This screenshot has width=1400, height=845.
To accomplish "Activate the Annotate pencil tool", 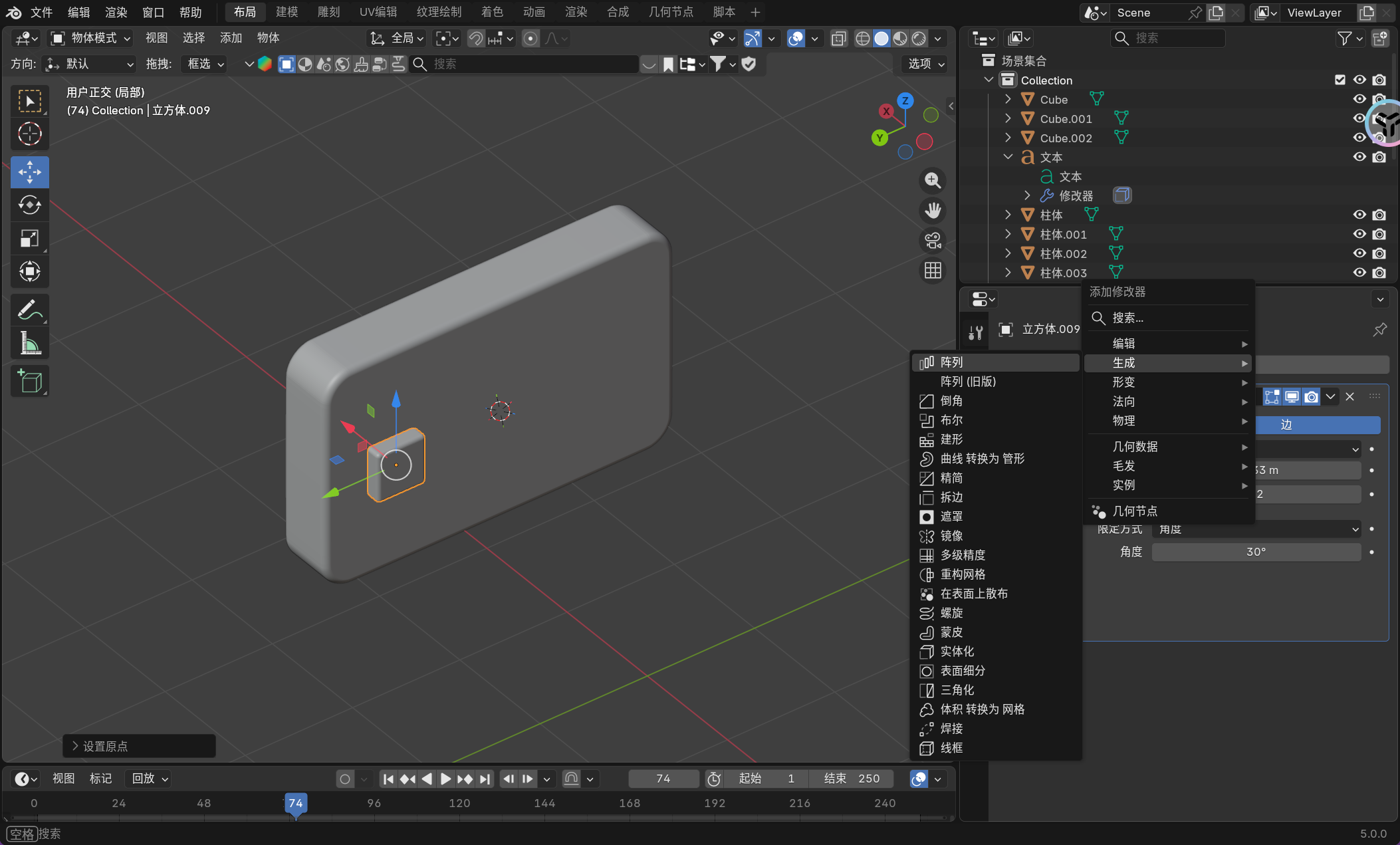I will point(29,310).
